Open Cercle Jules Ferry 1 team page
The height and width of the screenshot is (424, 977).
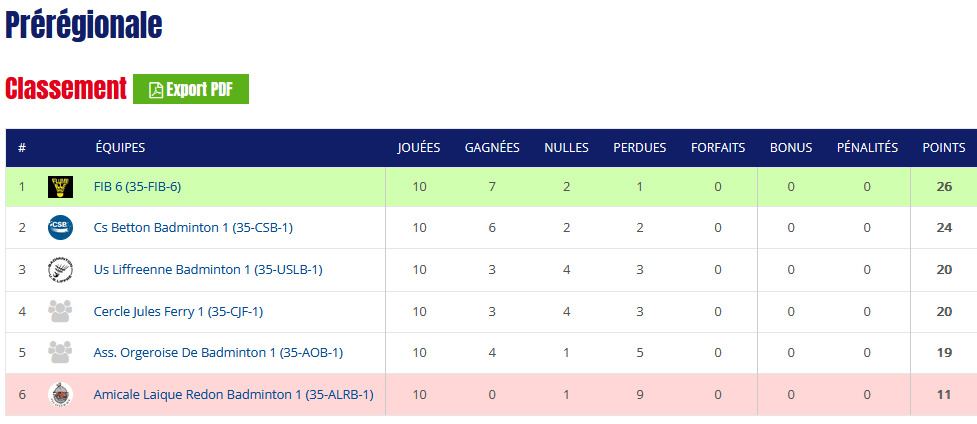(x=178, y=311)
